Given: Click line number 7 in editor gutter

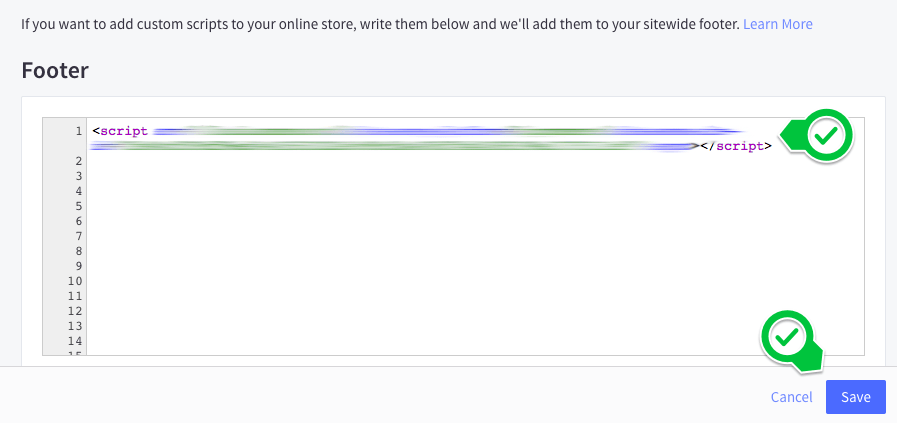Looking at the screenshot, I should pos(77,236).
